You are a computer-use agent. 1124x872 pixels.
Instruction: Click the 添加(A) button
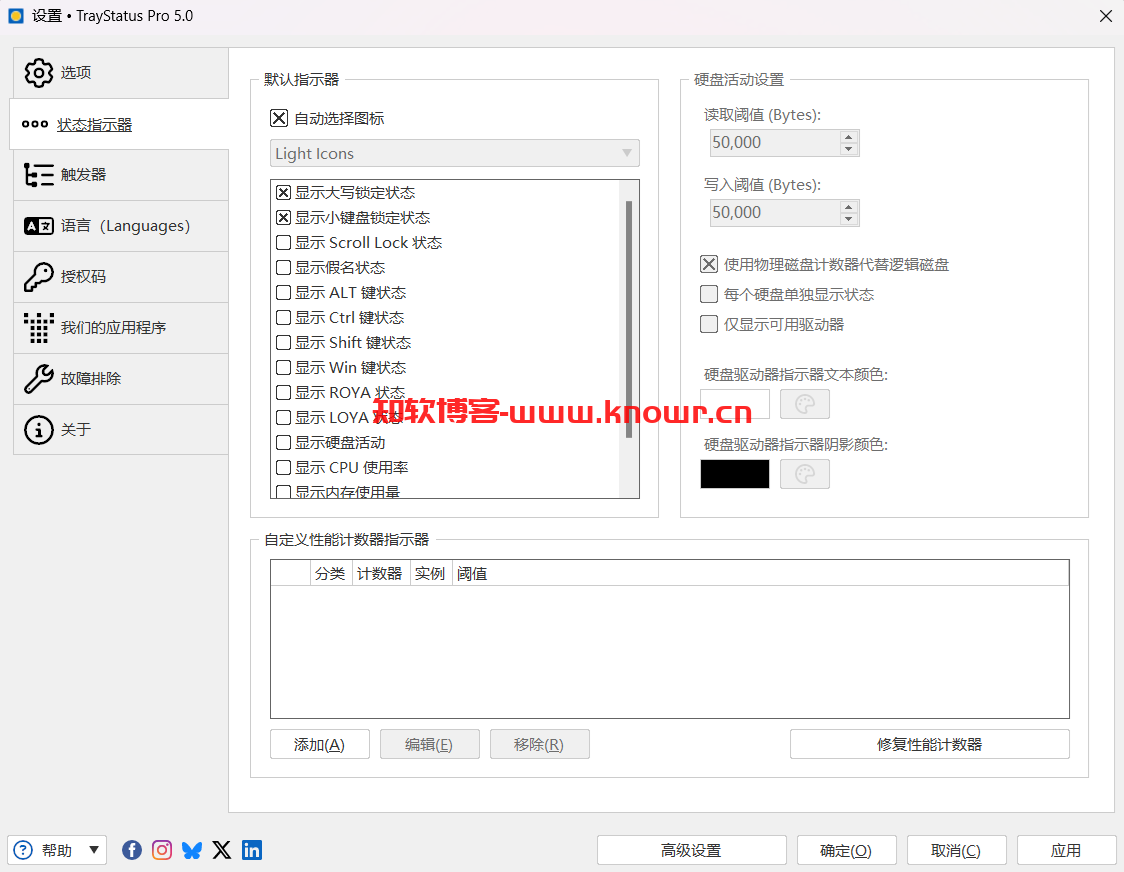tap(320, 744)
